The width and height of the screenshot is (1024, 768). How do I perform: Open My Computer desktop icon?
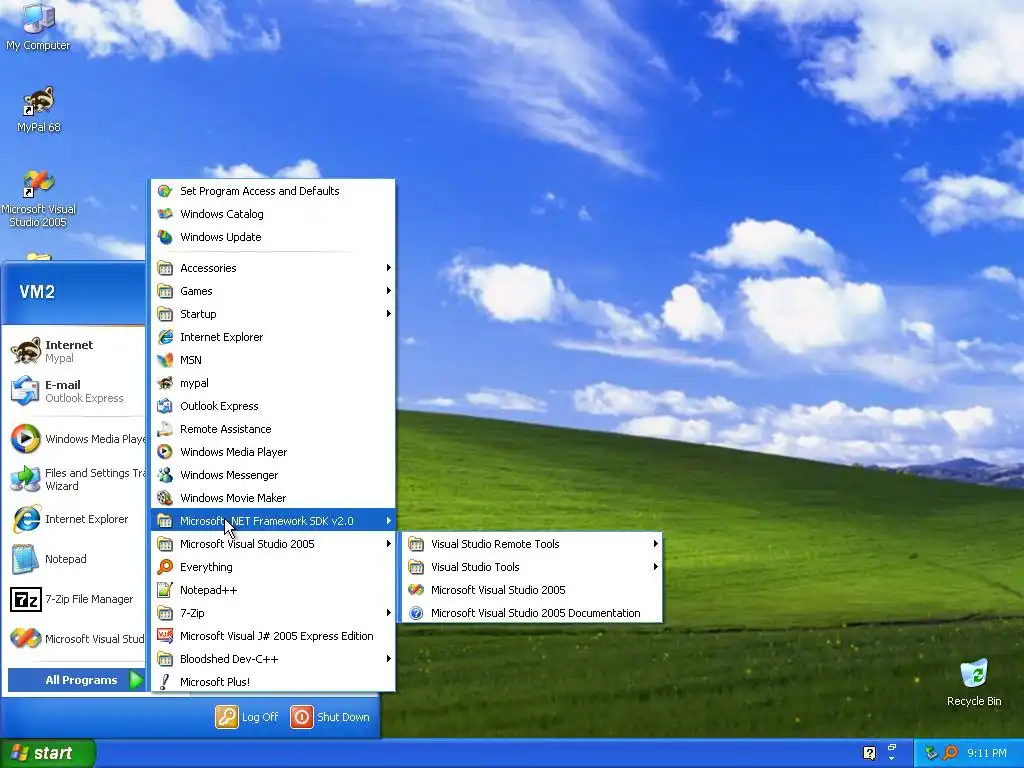[38, 26]
